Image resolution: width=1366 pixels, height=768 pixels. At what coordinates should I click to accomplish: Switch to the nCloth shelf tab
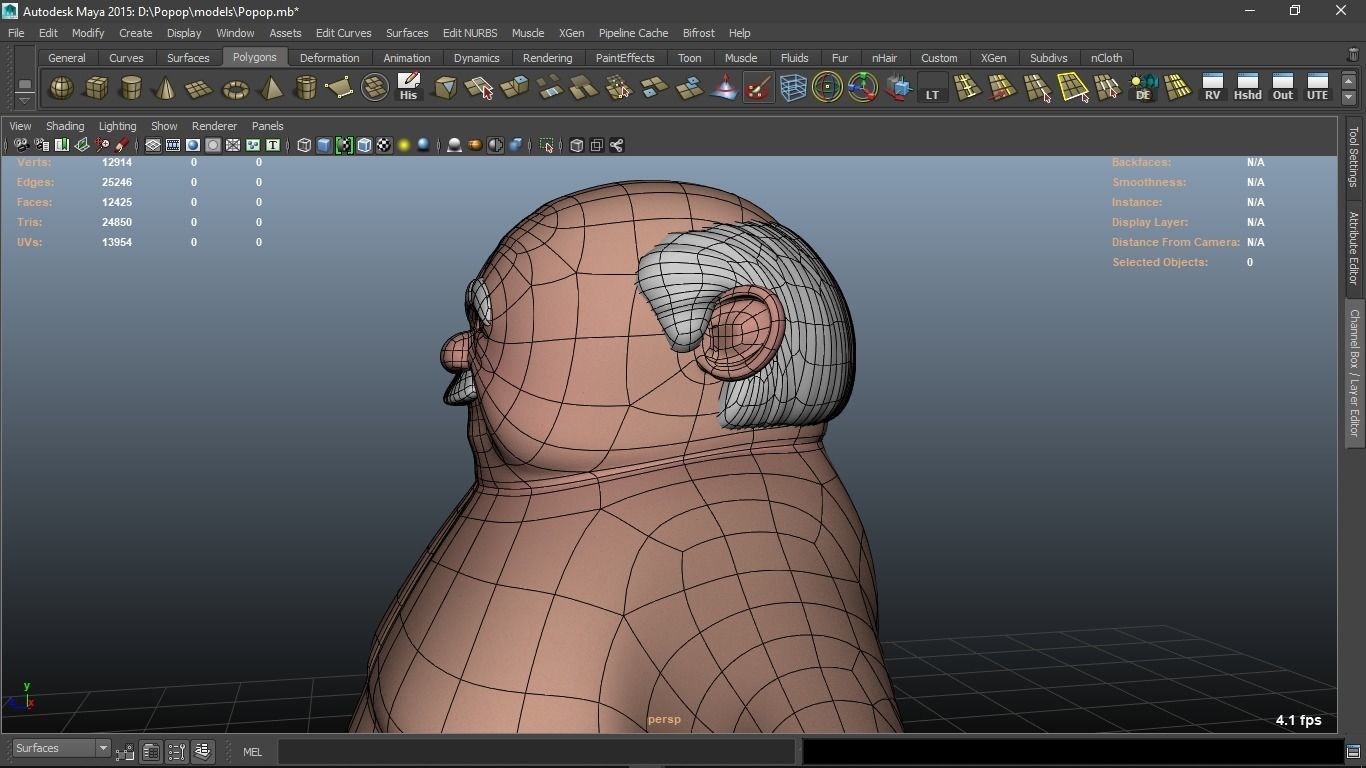pyautogui.click(x=1106, y=58)
